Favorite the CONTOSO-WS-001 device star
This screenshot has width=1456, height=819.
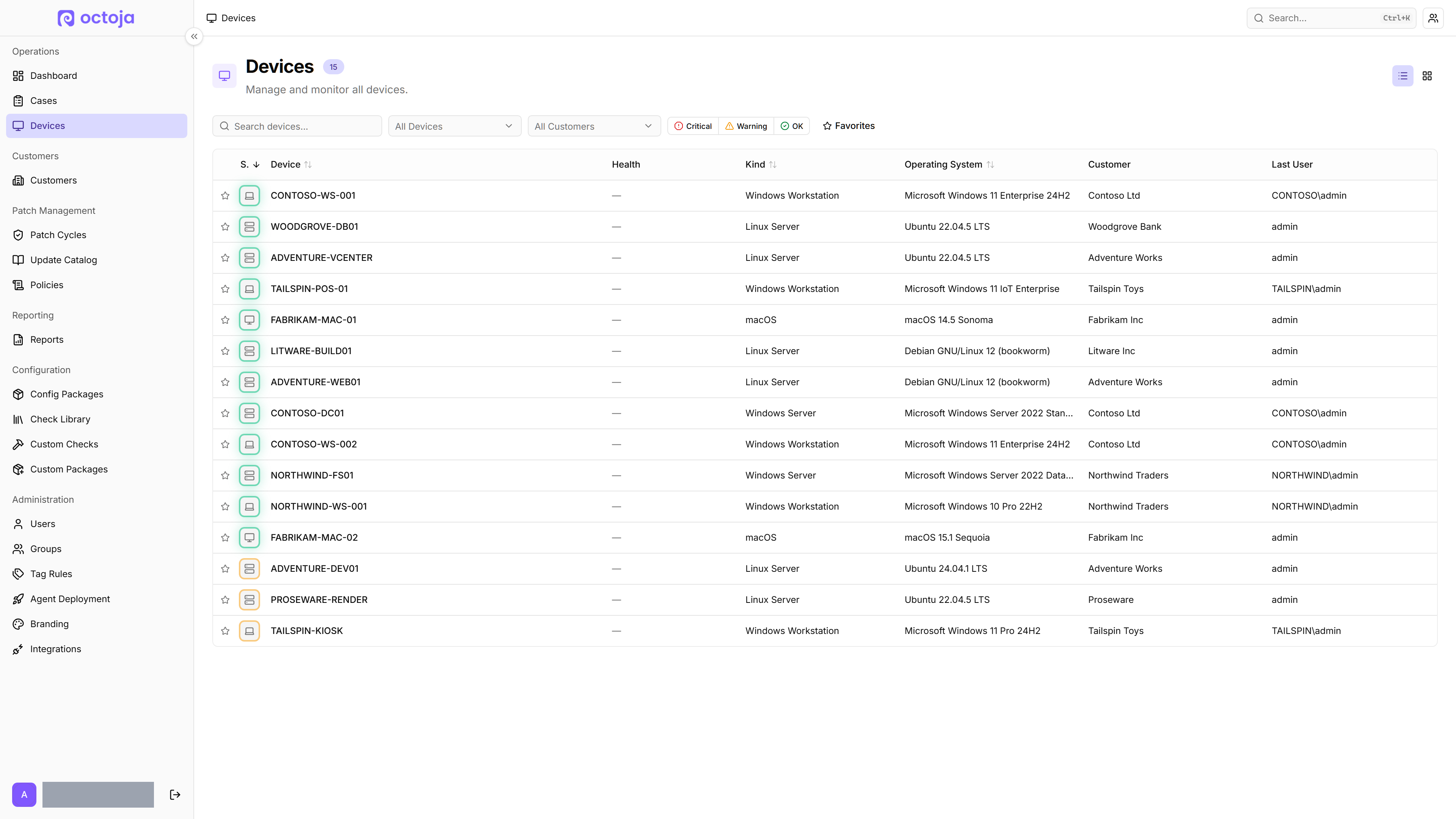(225, 196)
